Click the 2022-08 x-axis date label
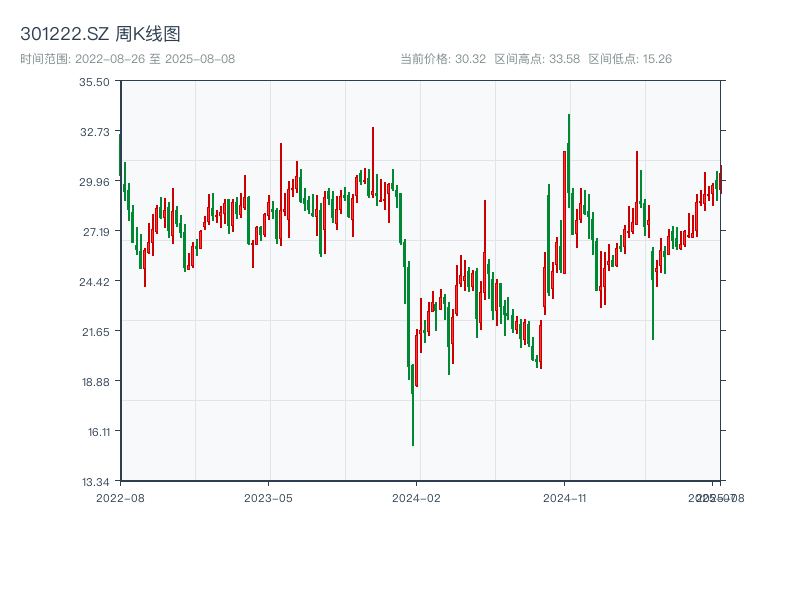 click(120, 498)
